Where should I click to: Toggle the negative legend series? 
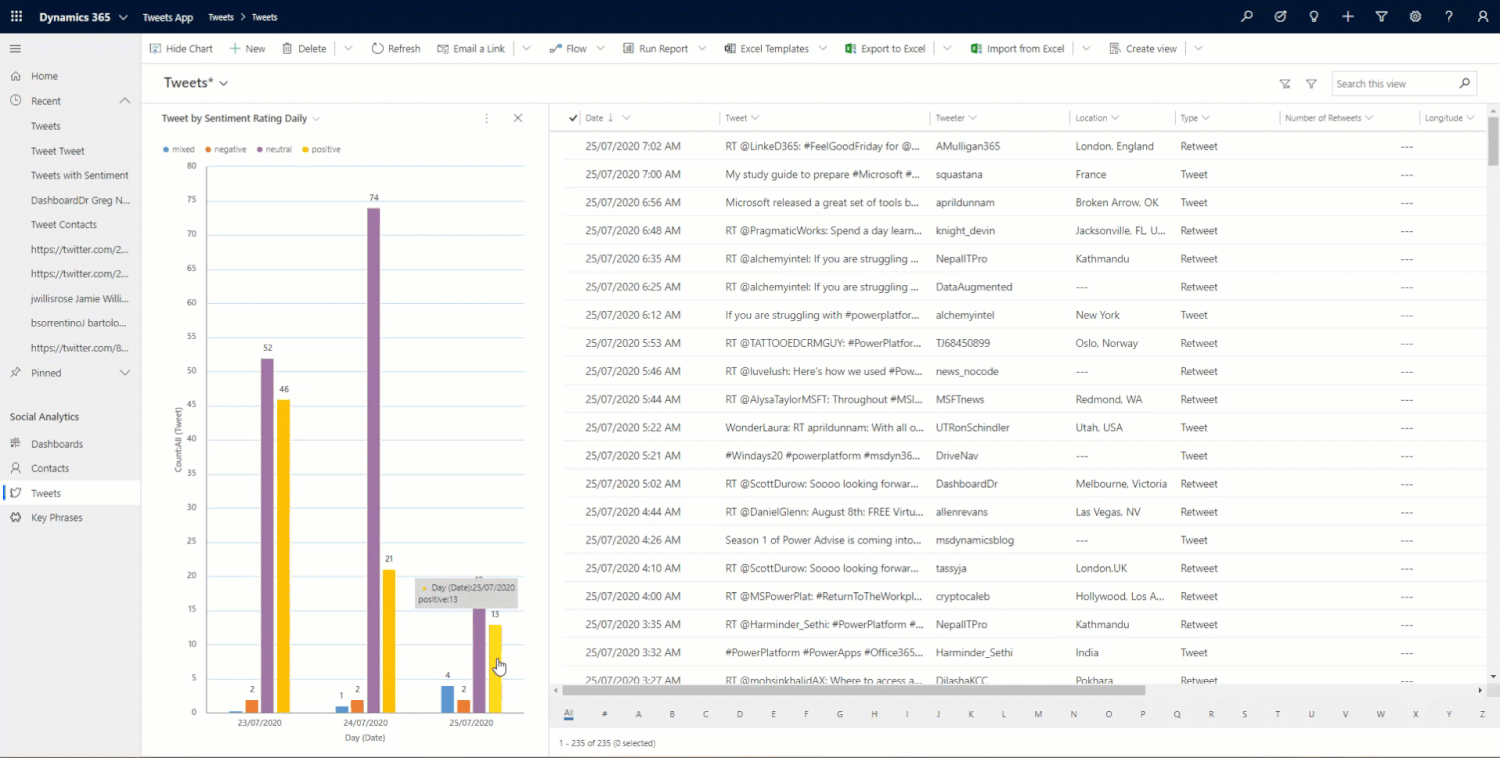[226, 149]
